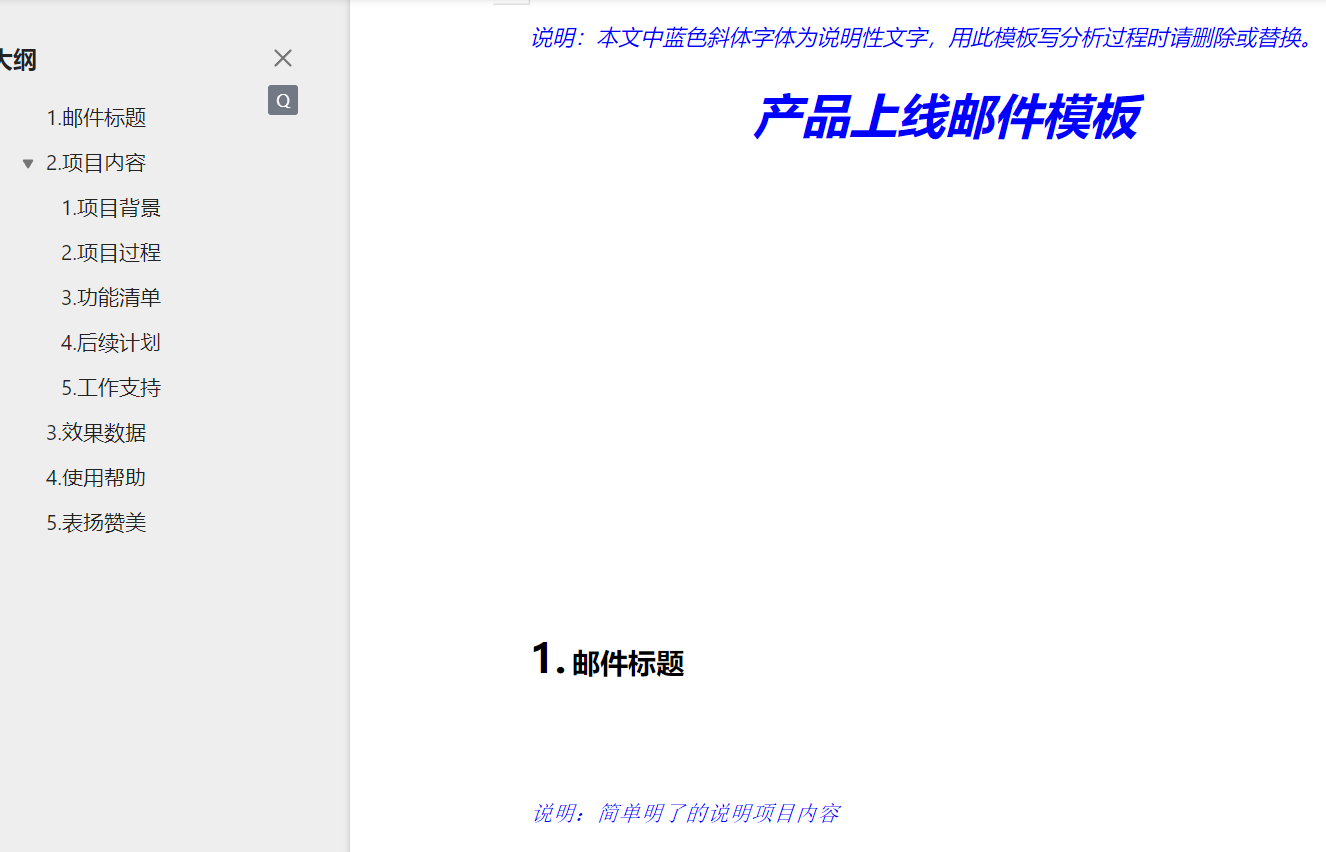Viewport: 1326px width, 852px height.
Task: Go to 1.邮件标题 in the outline
Action: click(x=96, y=118)
